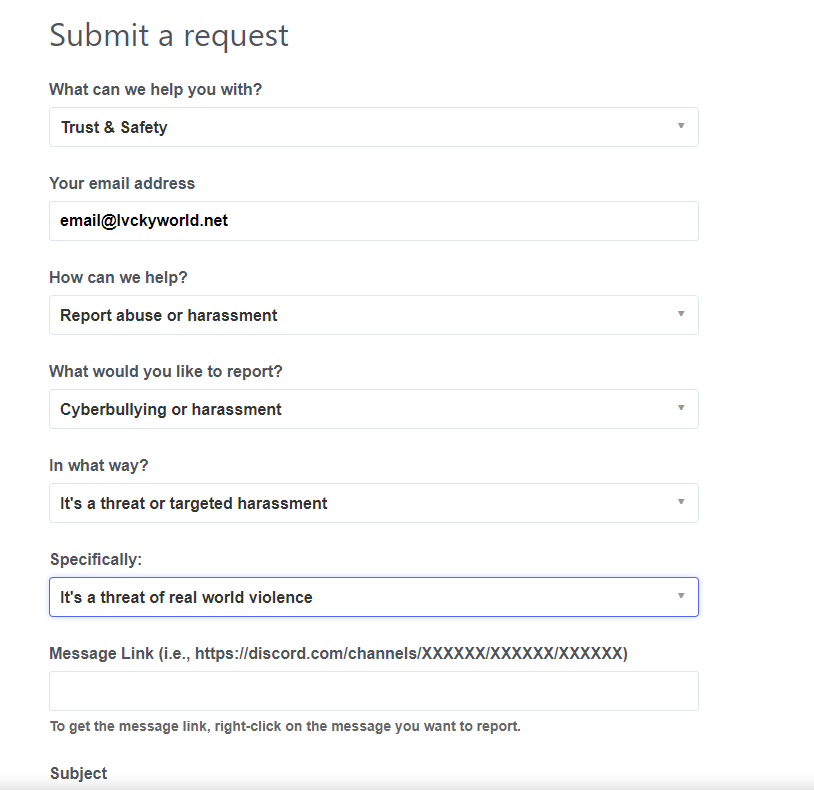
Task: Click the arrow on real world violence field
Action: click(x=681, y=596)
